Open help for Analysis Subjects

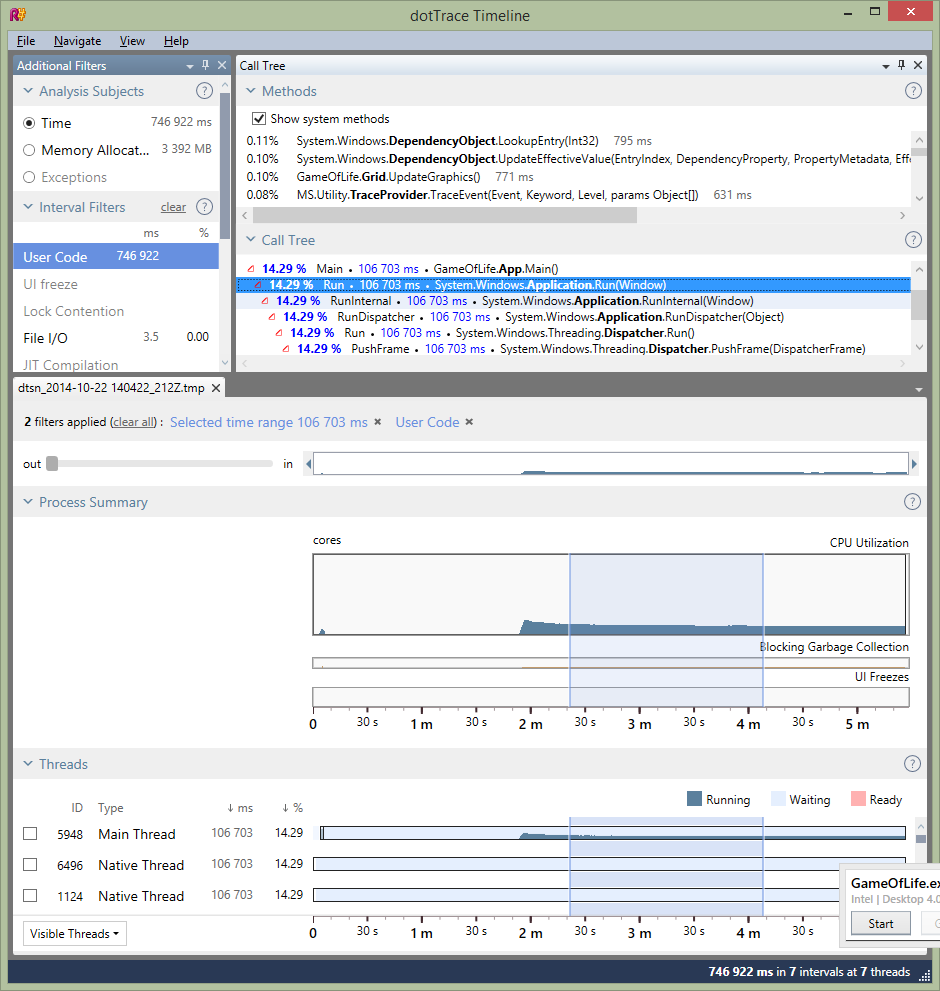204,91
